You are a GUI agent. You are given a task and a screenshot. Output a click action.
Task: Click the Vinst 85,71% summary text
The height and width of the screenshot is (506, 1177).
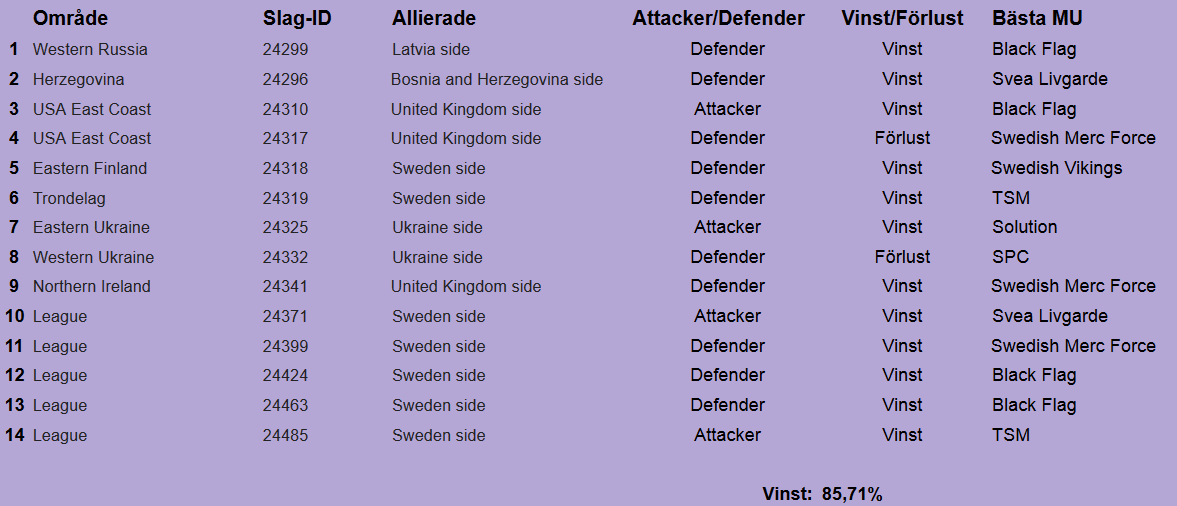pyautogui.click(x=822, y=494)
